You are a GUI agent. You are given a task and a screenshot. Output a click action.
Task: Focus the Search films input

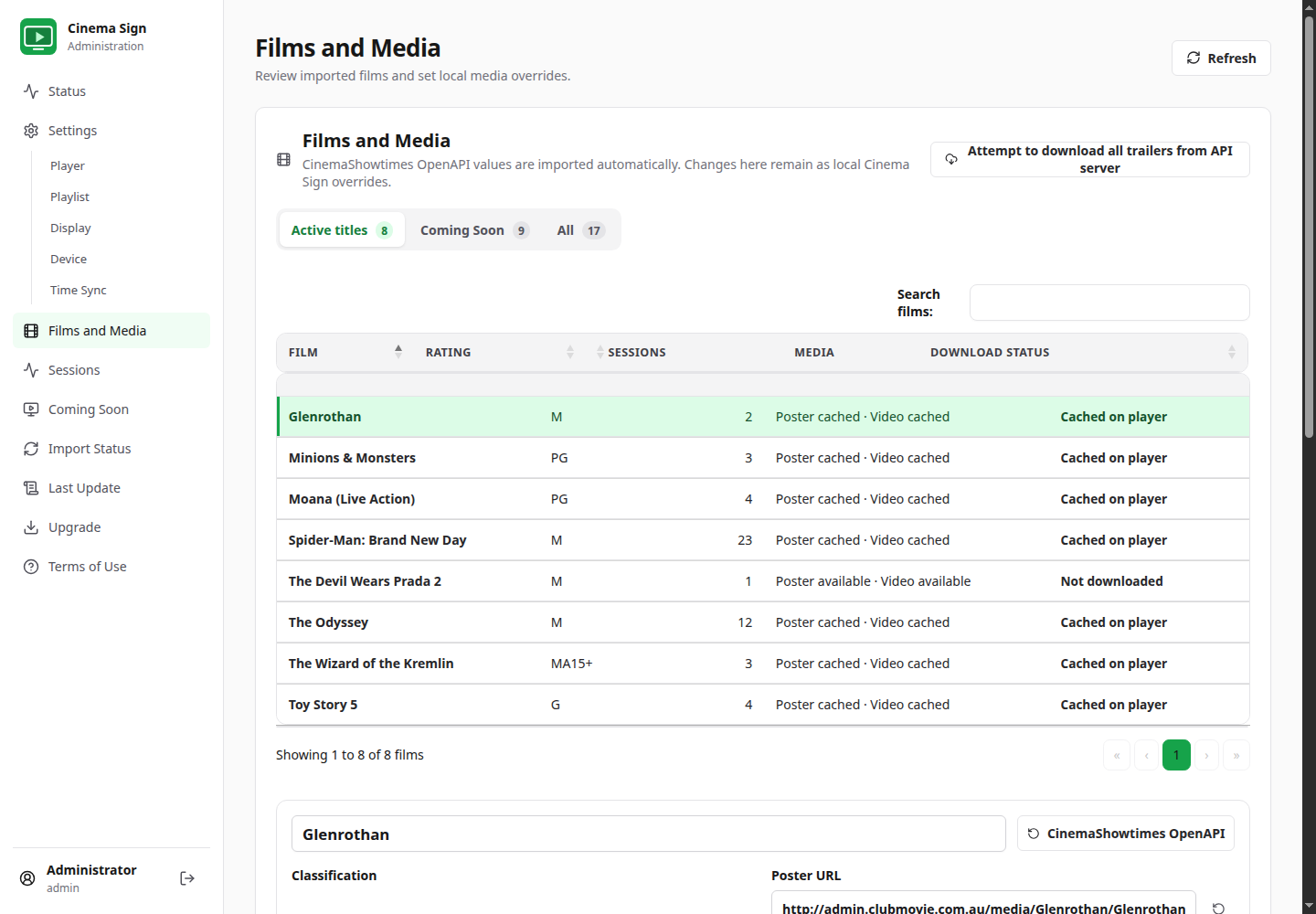pos(1109,303)
